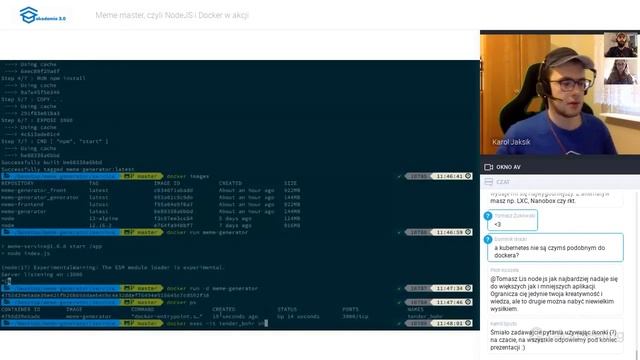Click 'Successfully tagged meme-generator:latest' line
This screenshot has width=640, height=360.
tap(68, 169)
